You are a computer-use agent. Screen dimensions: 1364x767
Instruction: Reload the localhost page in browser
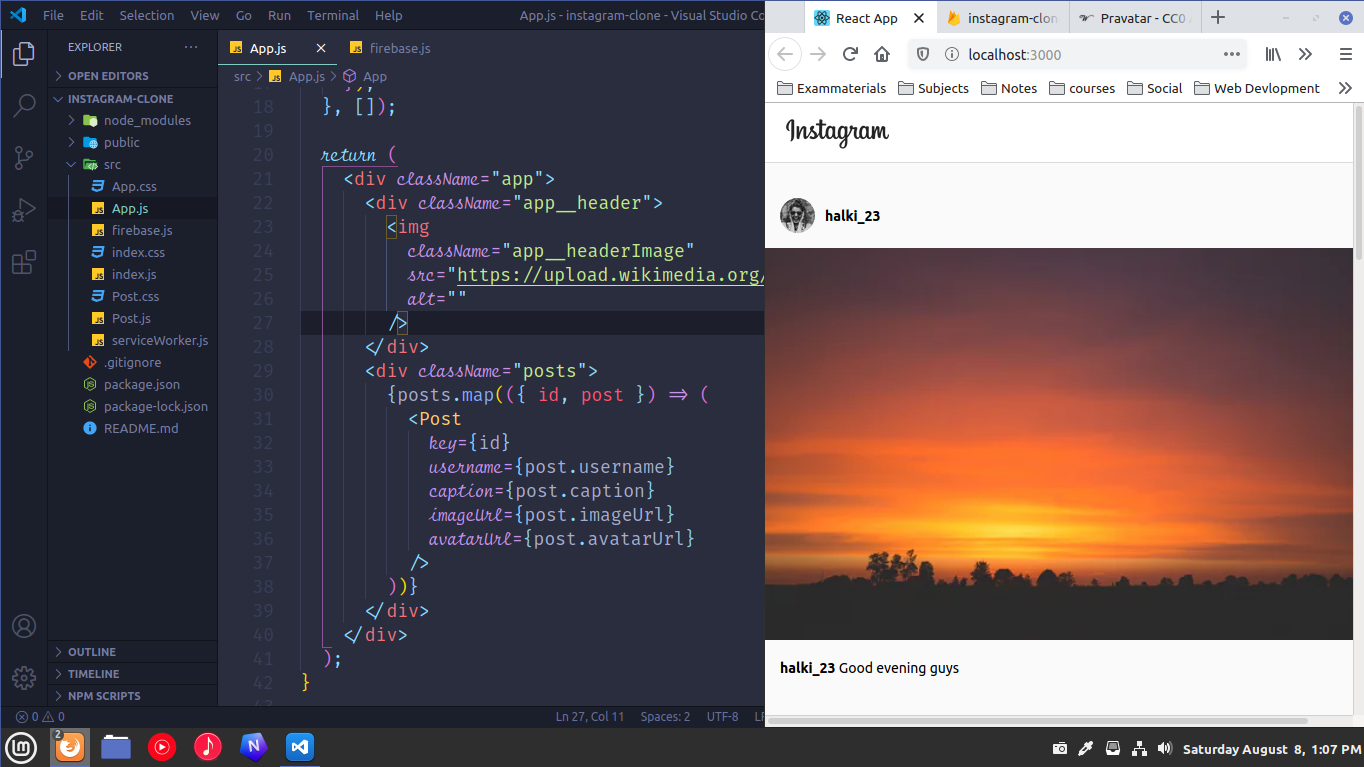click(850, 55)
